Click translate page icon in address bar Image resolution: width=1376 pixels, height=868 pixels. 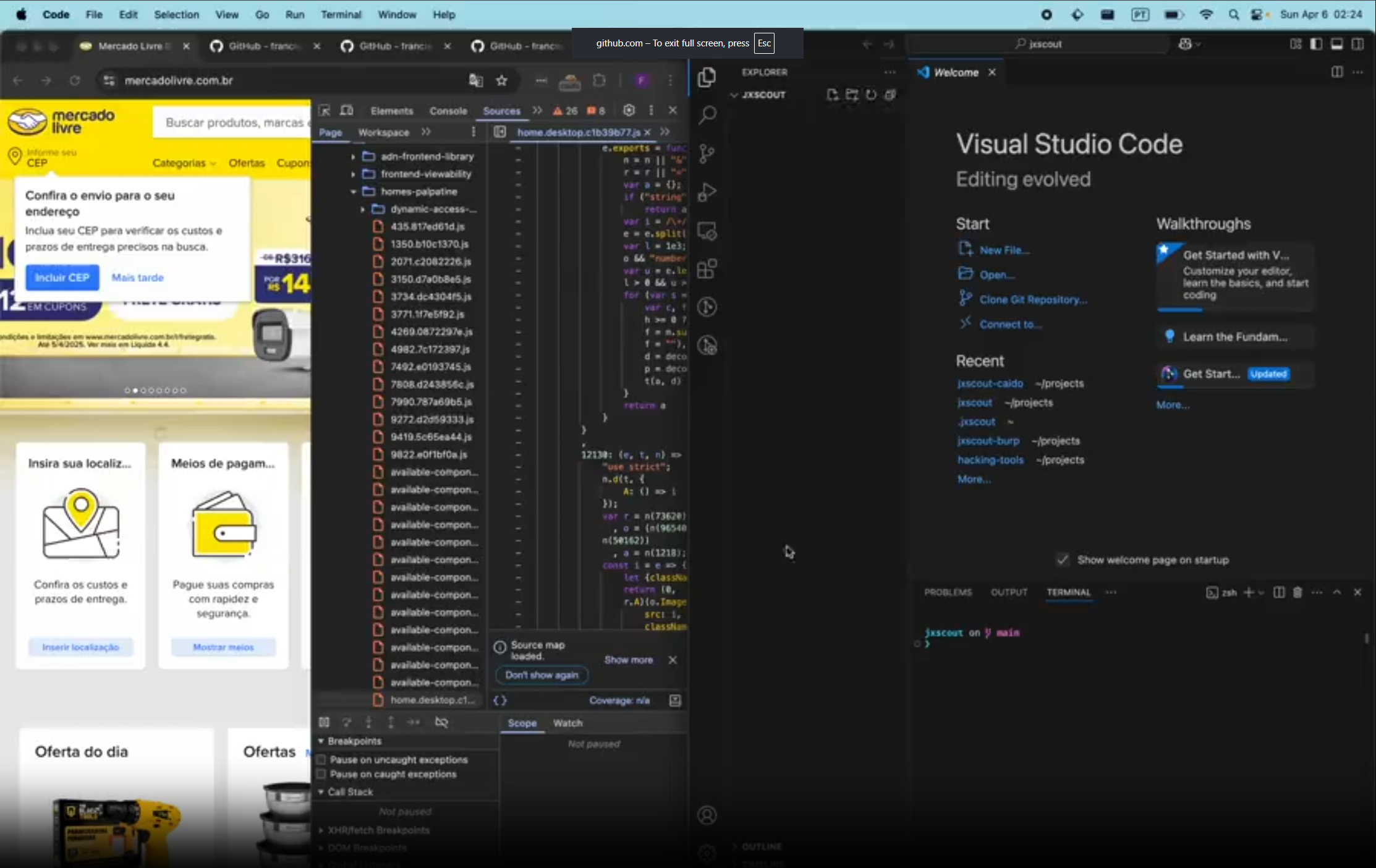point(475,80)
